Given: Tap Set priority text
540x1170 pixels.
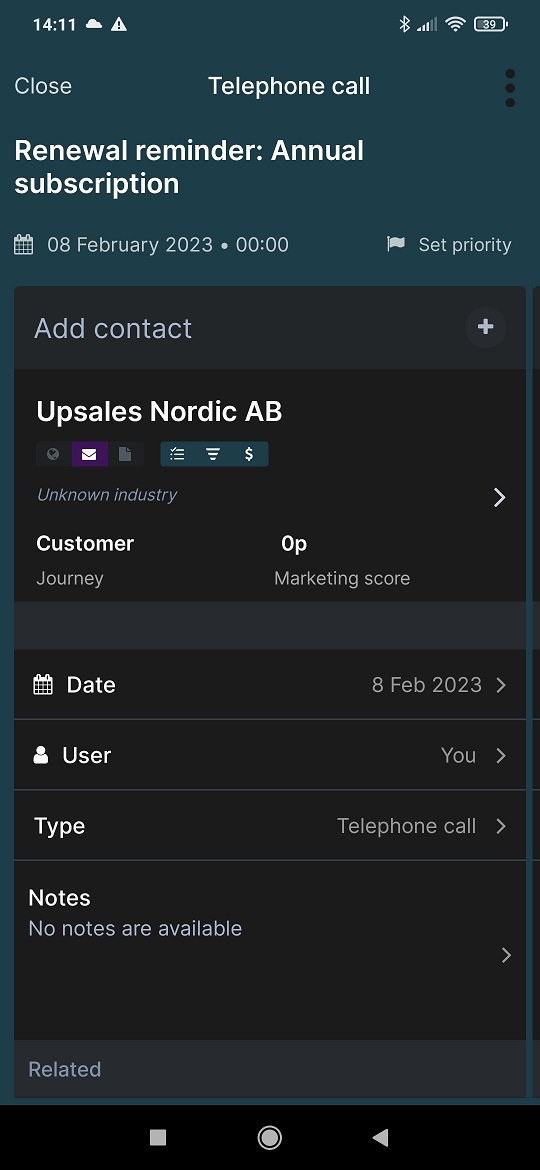Looking at the screenshot, I should click(x=465, y=245).
